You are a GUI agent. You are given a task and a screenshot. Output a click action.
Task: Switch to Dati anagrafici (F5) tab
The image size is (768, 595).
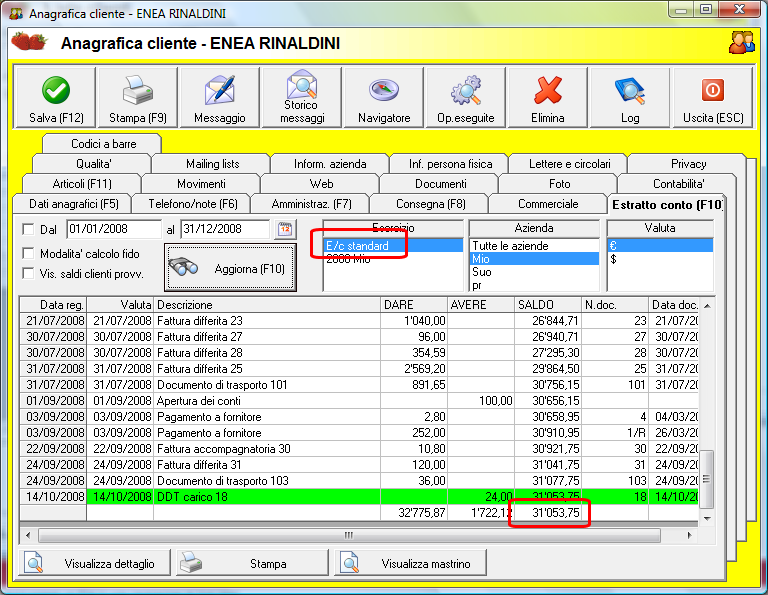coord(73,204)
